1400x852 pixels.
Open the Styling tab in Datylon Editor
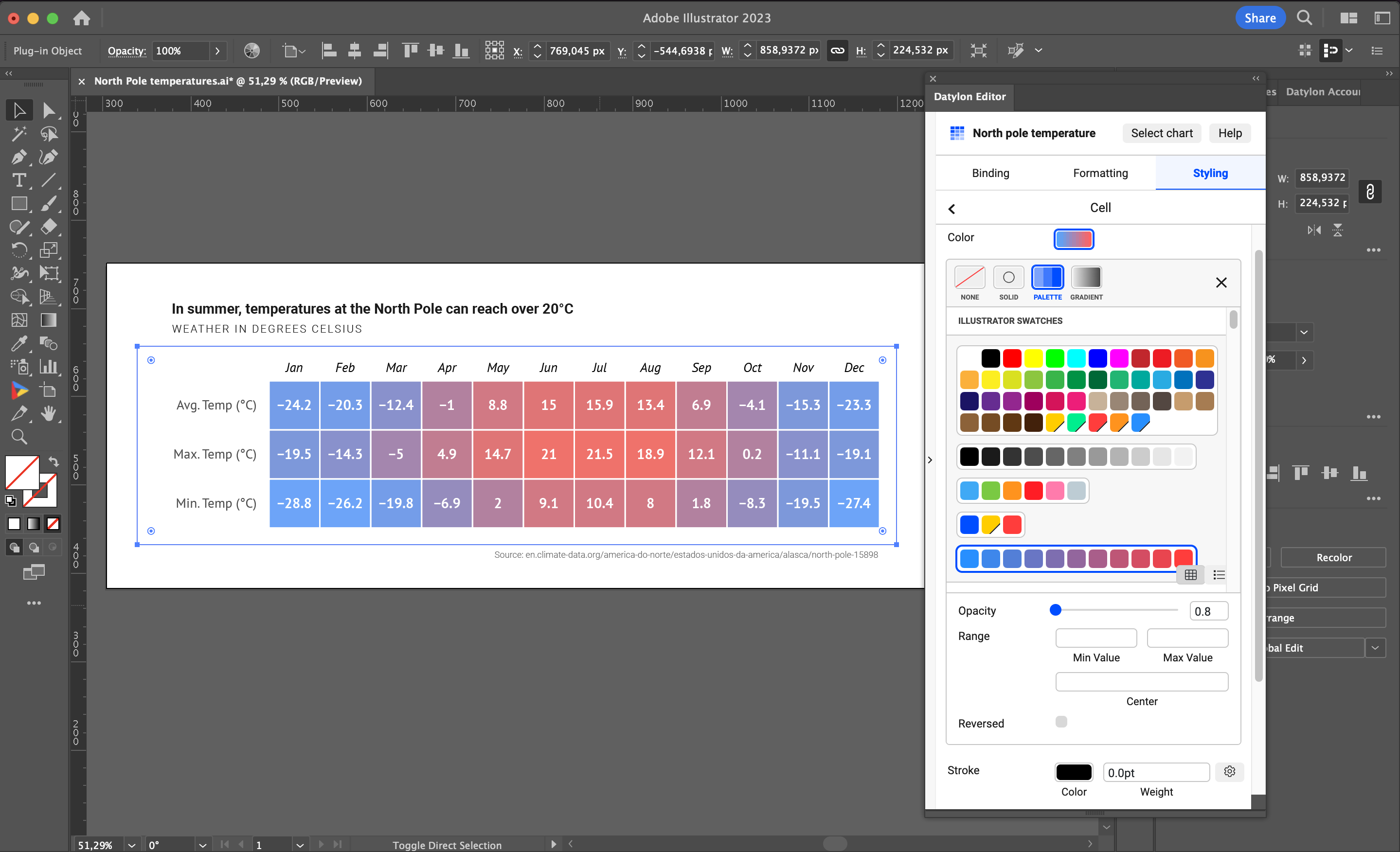click(1211, 172)
